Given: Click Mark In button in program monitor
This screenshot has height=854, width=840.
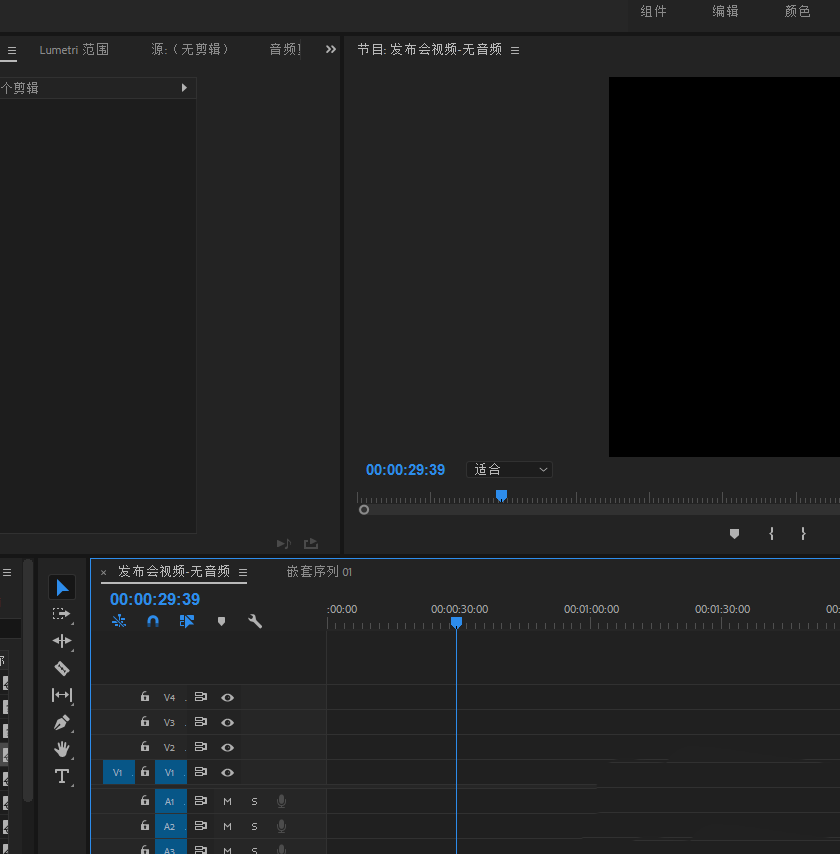Looking at the screenshot, I should click(x=771, y=534).
